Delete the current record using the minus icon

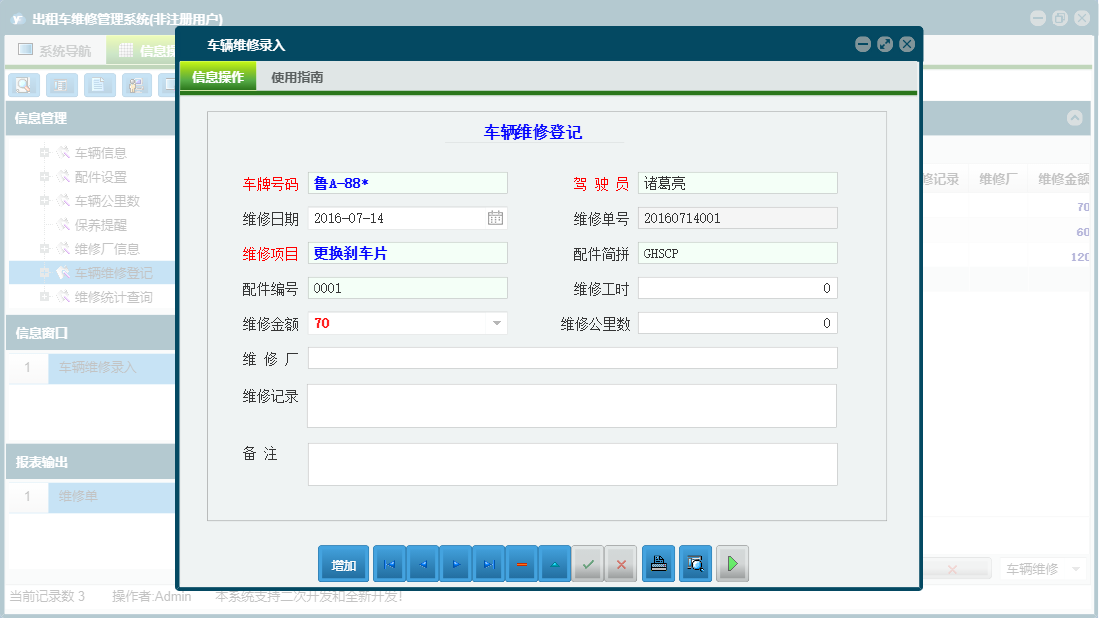pyautogui.click(x=522, y=563)
